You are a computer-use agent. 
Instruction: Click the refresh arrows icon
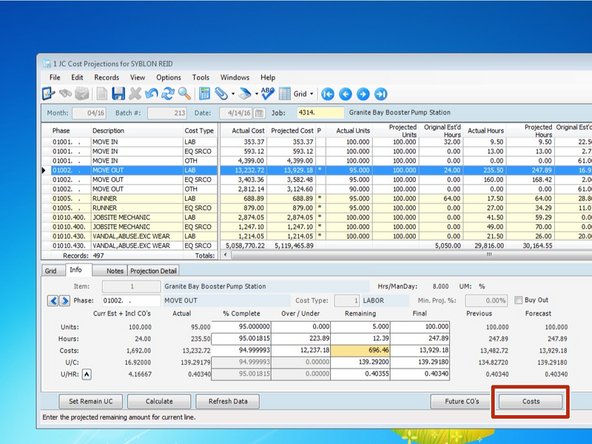click(x=168, y=94)
